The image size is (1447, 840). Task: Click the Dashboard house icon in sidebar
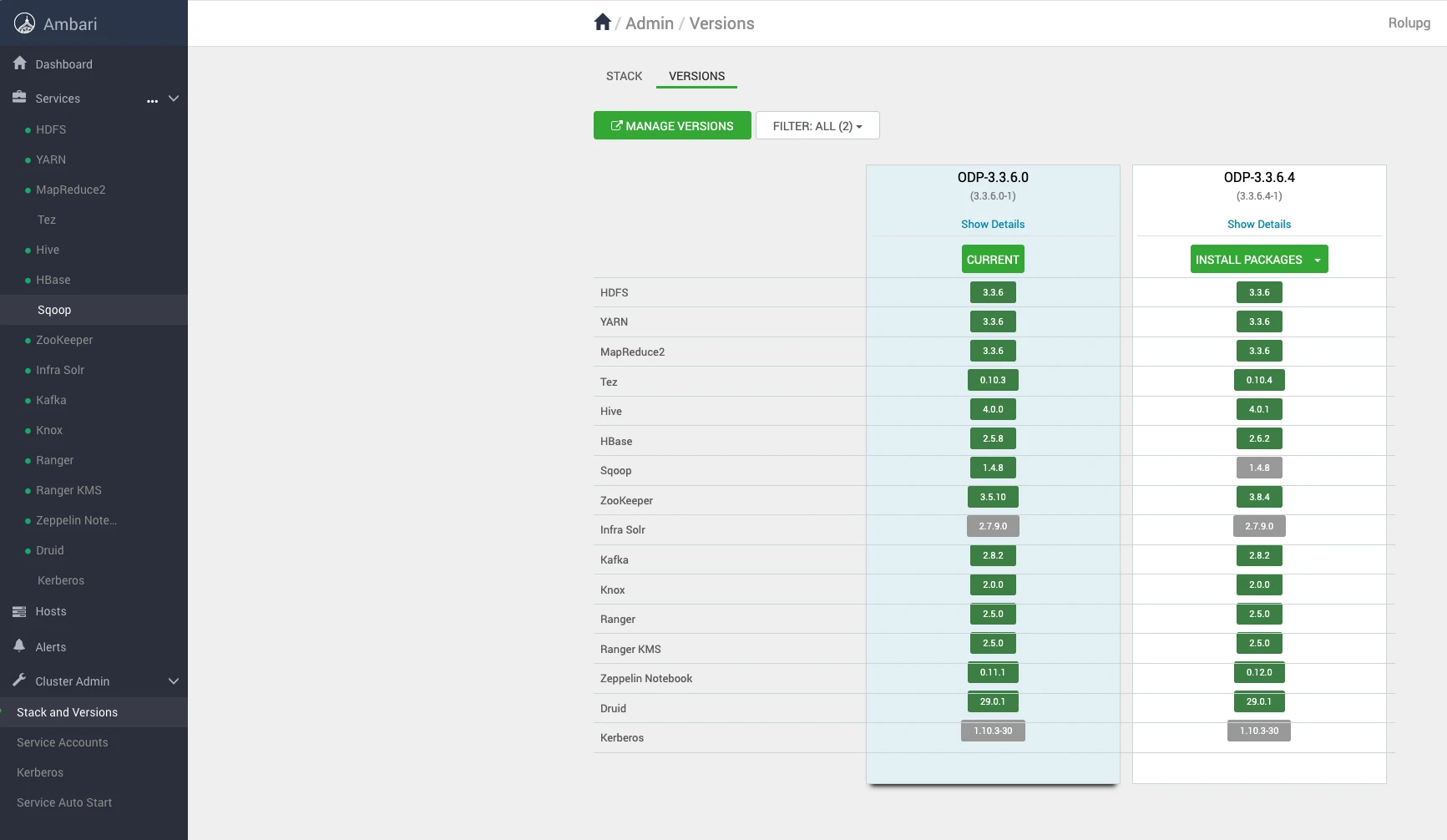click(x=20, y=63)
